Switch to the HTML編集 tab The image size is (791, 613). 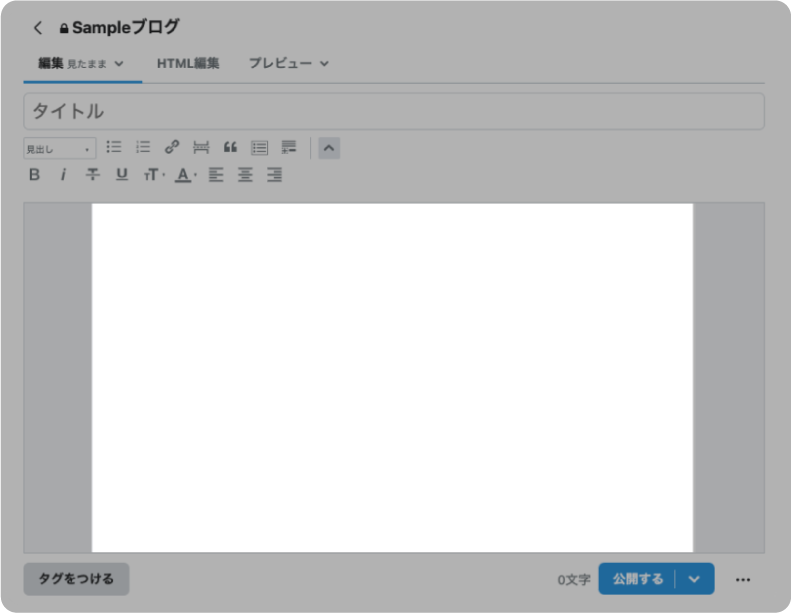188,63
